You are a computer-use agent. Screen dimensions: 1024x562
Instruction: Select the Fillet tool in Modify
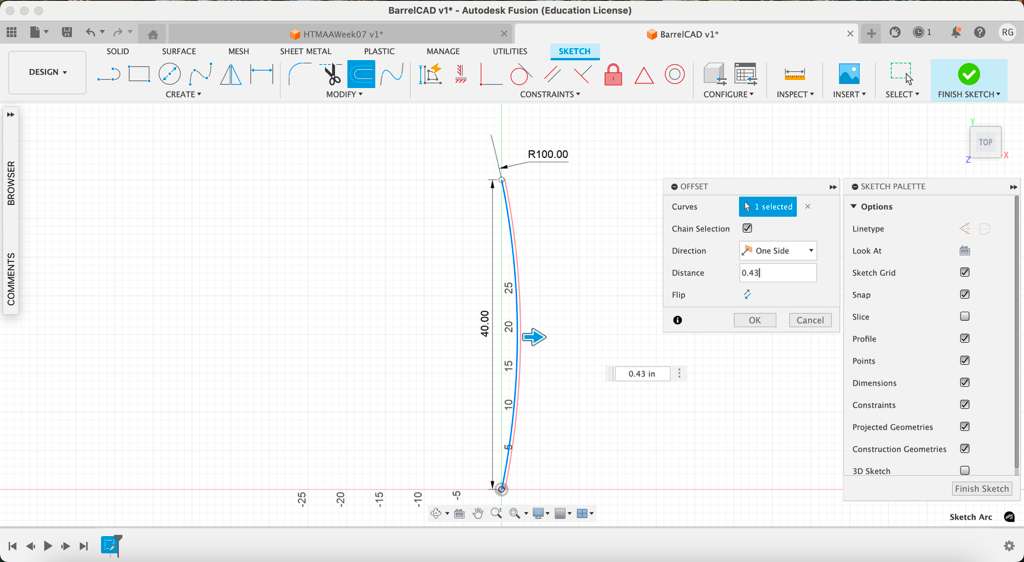pos(299,74)
